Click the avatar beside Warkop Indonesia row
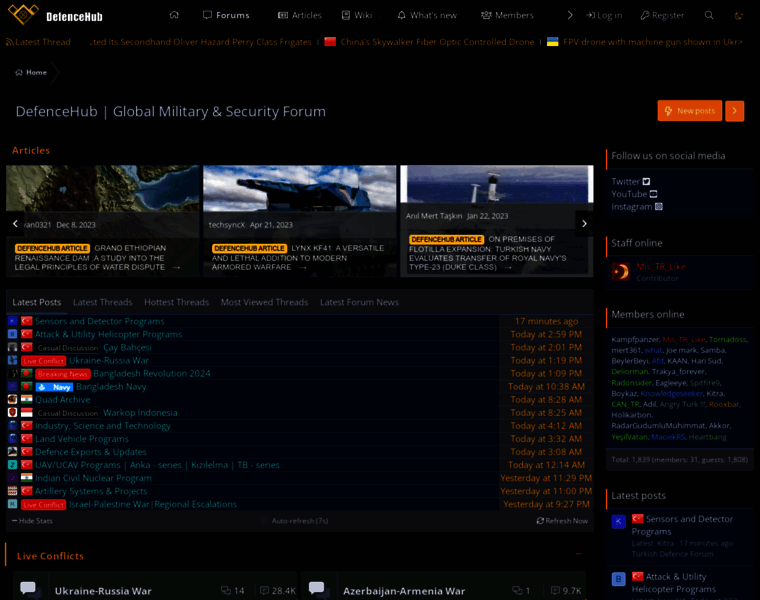760x600 pixels. tap(13, 413)
